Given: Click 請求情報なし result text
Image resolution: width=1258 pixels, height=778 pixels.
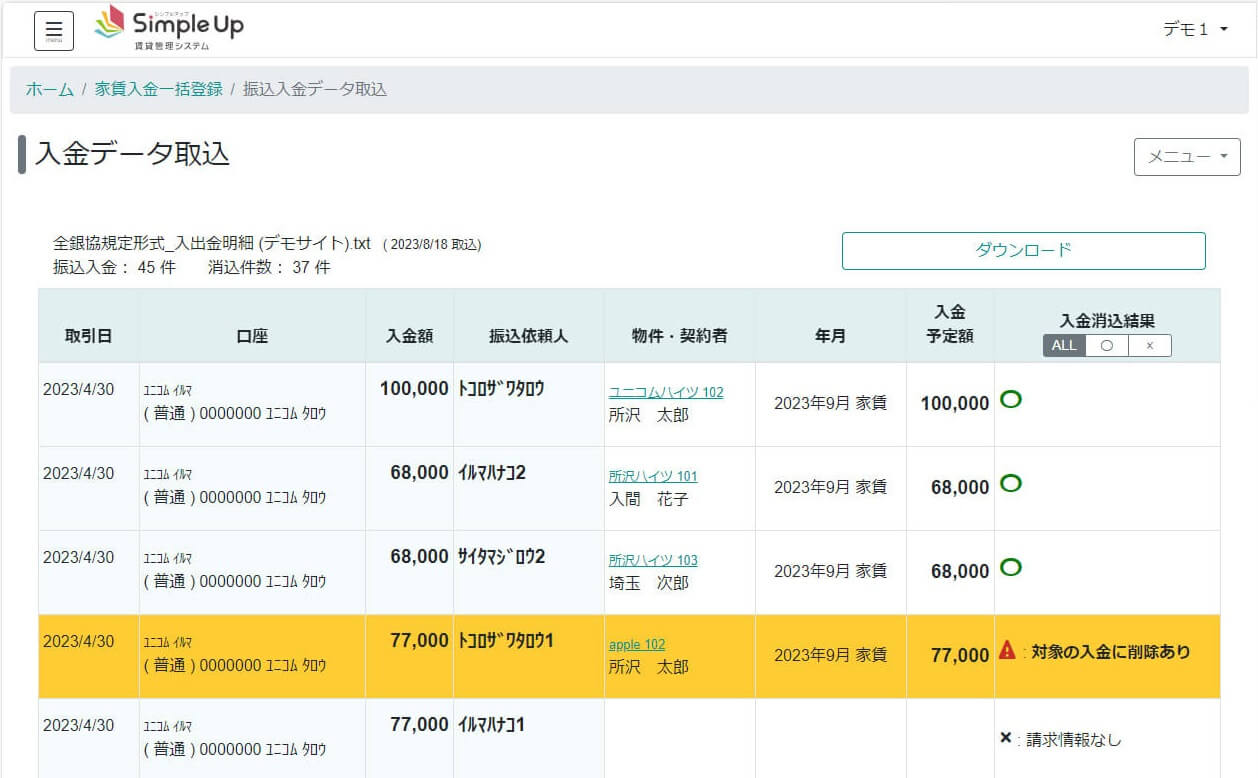Looking at the screenshot, I should 1074,740.
